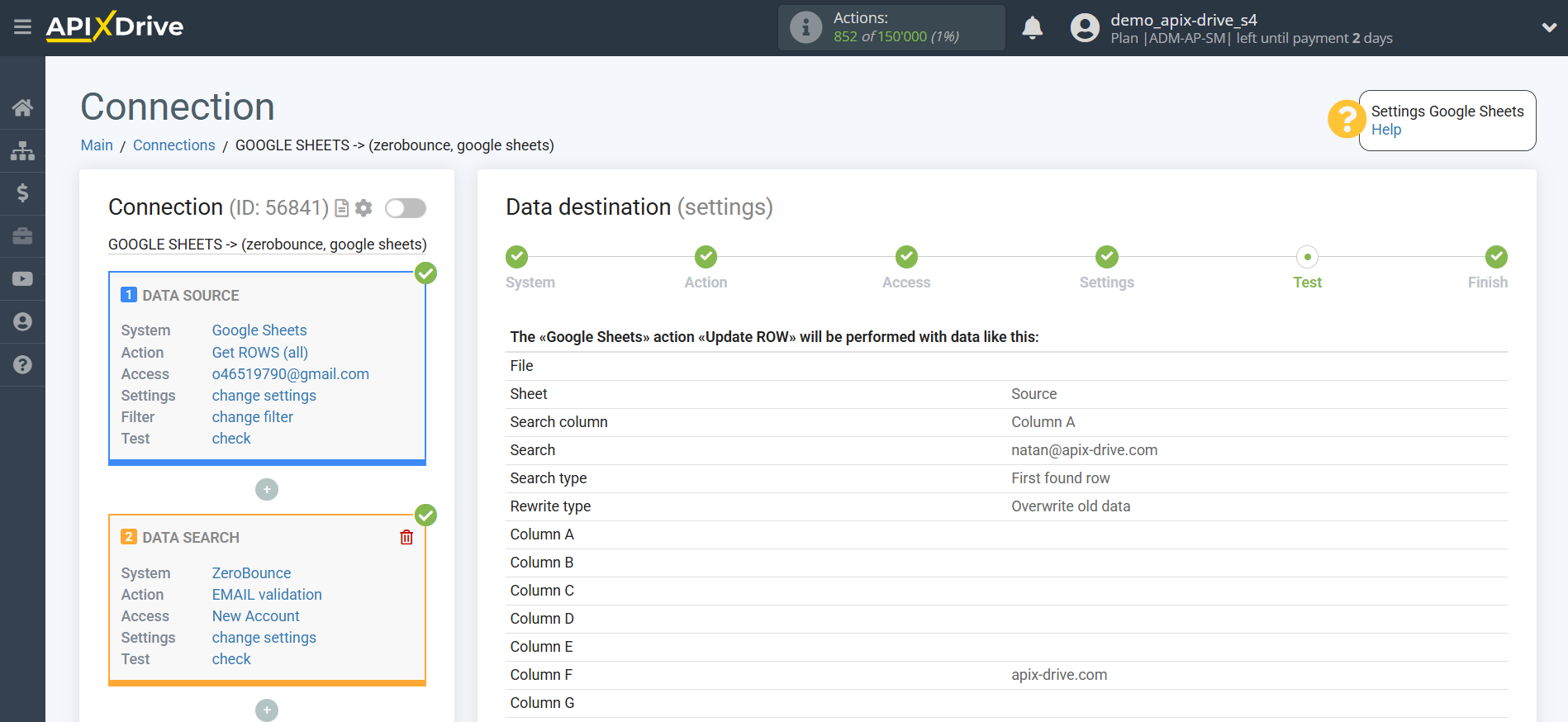Click the Actions usage counter panel
Screen dimensions: 1568x722
pos(891,28)
